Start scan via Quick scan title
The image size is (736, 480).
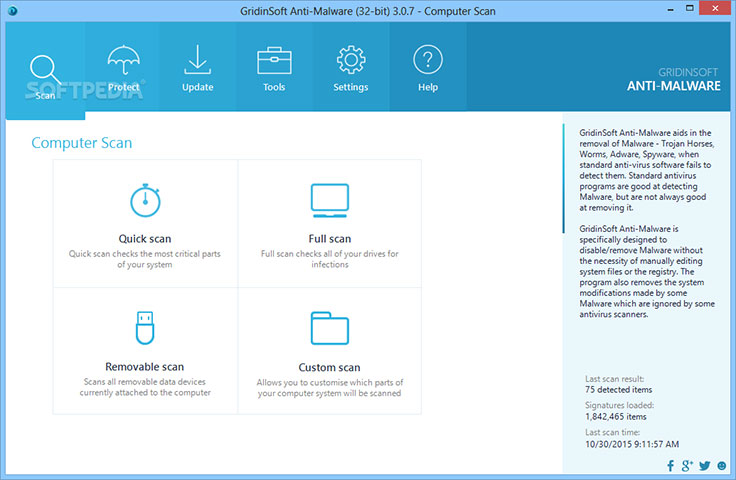(x=145, y=239)
